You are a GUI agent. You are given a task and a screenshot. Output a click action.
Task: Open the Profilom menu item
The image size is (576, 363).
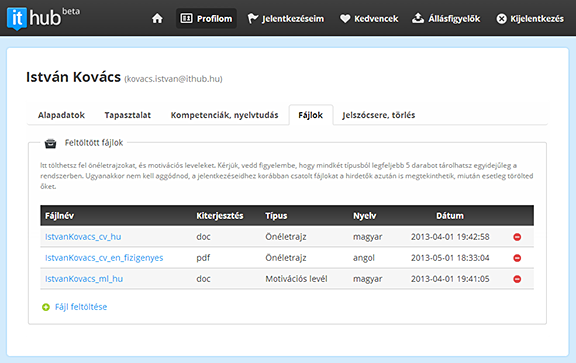(x=206, y=18)
